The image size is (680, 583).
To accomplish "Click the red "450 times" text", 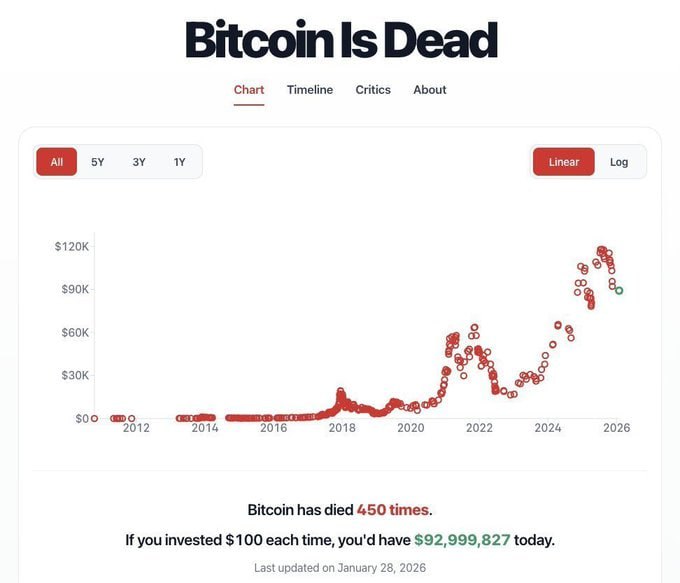I will (x=393, y=510).
